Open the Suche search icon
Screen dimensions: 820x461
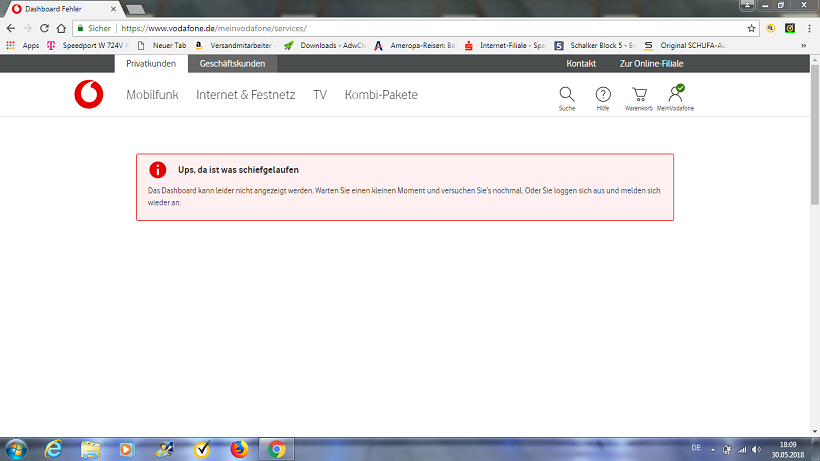coord(567,98)
